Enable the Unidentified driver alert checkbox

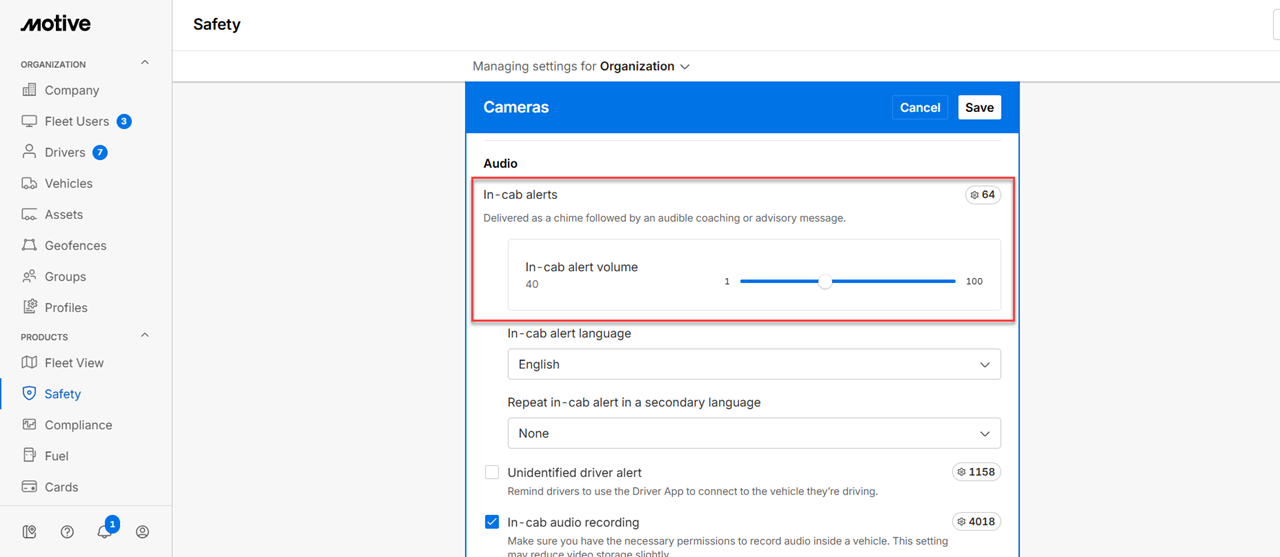click(x=492, y=472)
